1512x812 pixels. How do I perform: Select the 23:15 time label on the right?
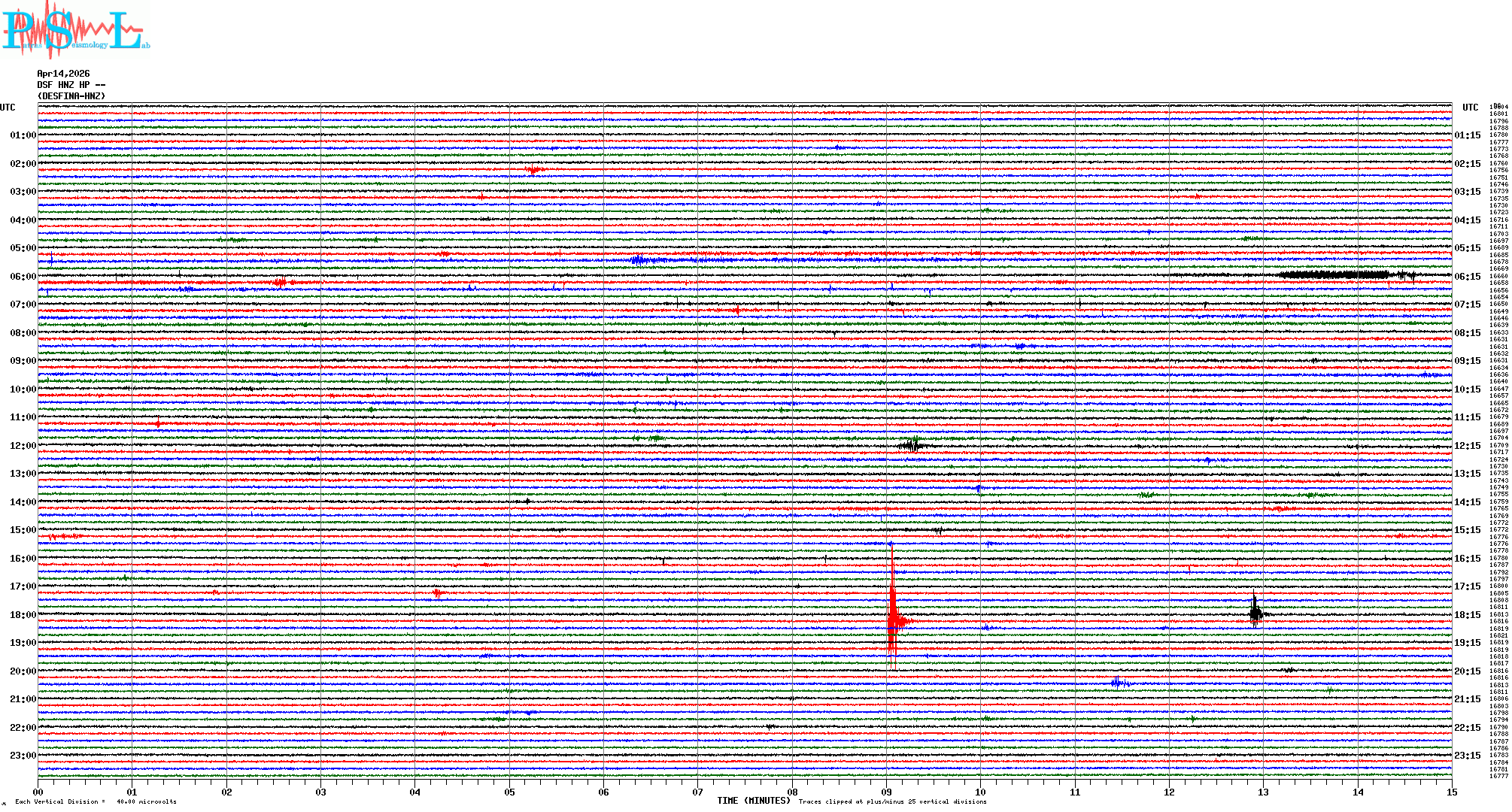pos(1467,756)
